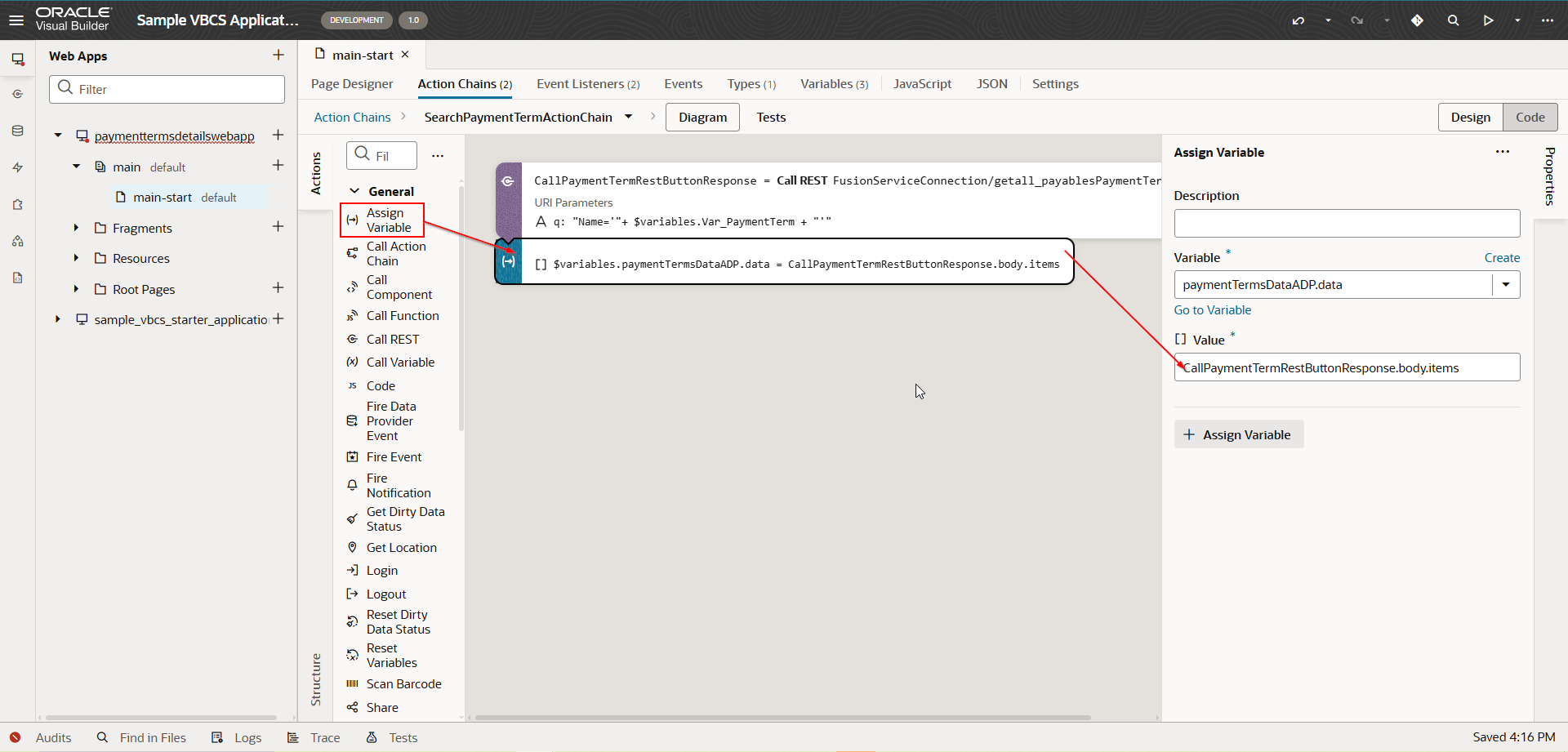
Task: Switch to the Variables tab
Action: 834,83
